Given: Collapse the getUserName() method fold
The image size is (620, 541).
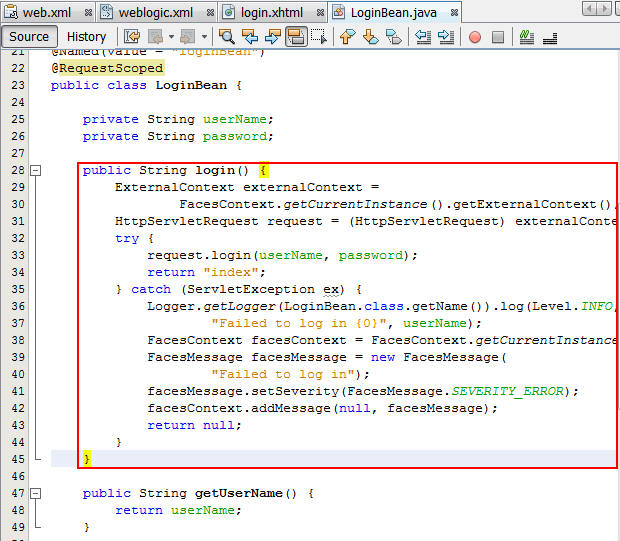Looking at the screenshot, I should tap(36, 493).
